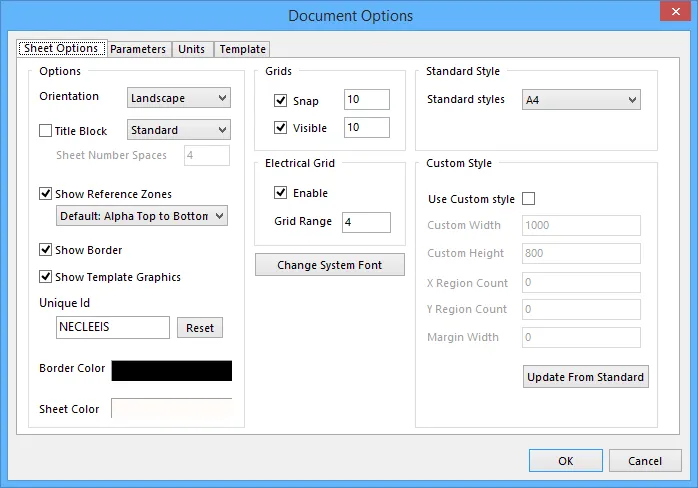Open the Units tab
Image resolution: width=698 pixels, height=488 pixels.
point(192,49)
